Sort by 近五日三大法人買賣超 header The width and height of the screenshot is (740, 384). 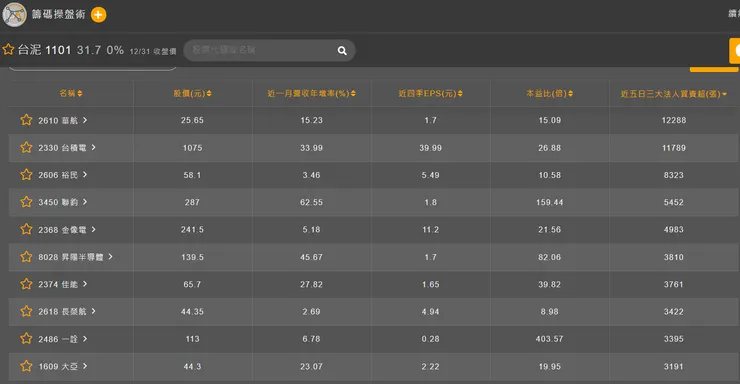click(x=673, y=94)
